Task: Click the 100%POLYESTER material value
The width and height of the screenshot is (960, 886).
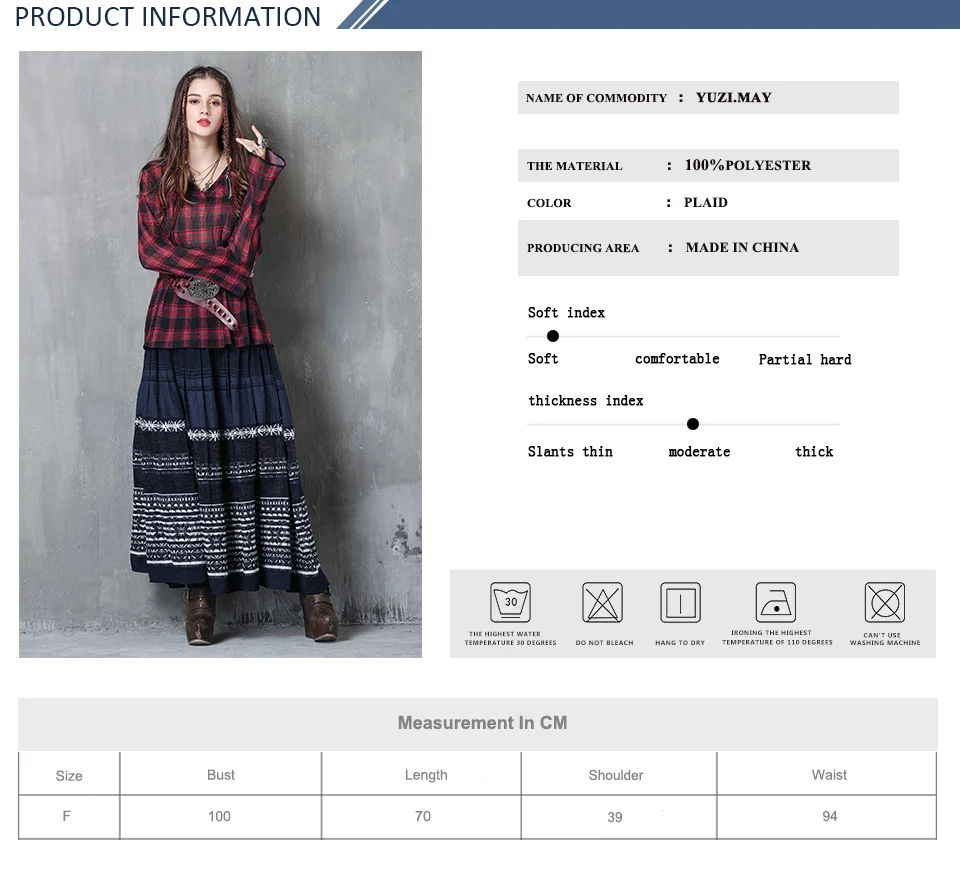Action: pyautogui.click(x=748, y=165)
